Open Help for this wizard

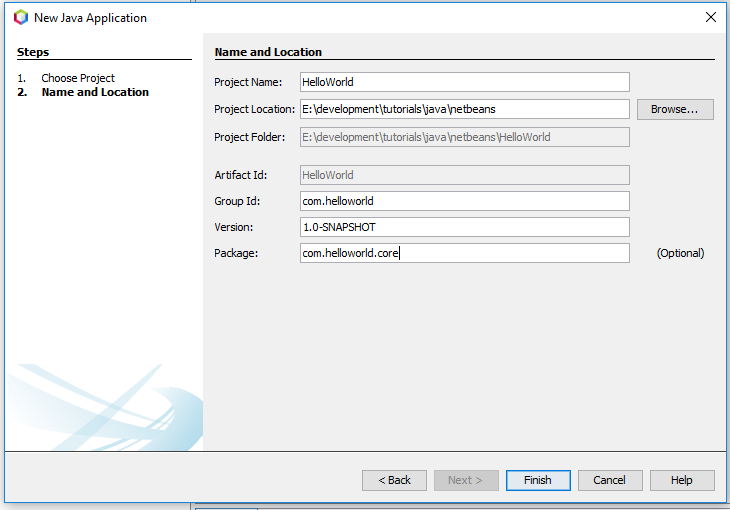click(682, 480)
